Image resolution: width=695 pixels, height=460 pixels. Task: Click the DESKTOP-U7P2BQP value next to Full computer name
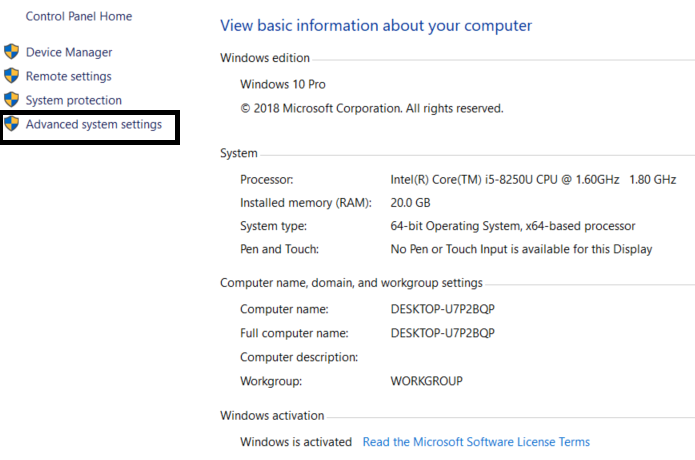443,333
